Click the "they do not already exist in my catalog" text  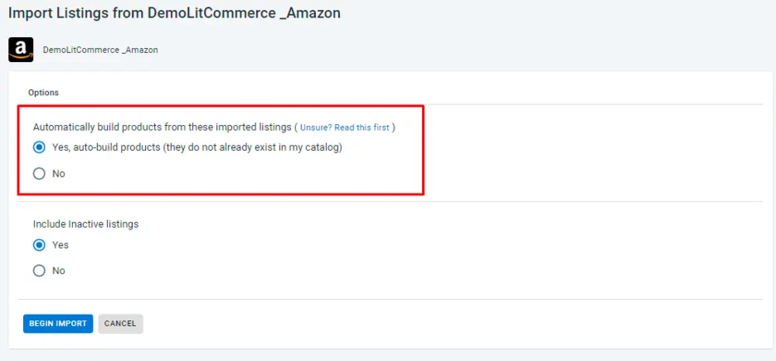click(256, 148)
